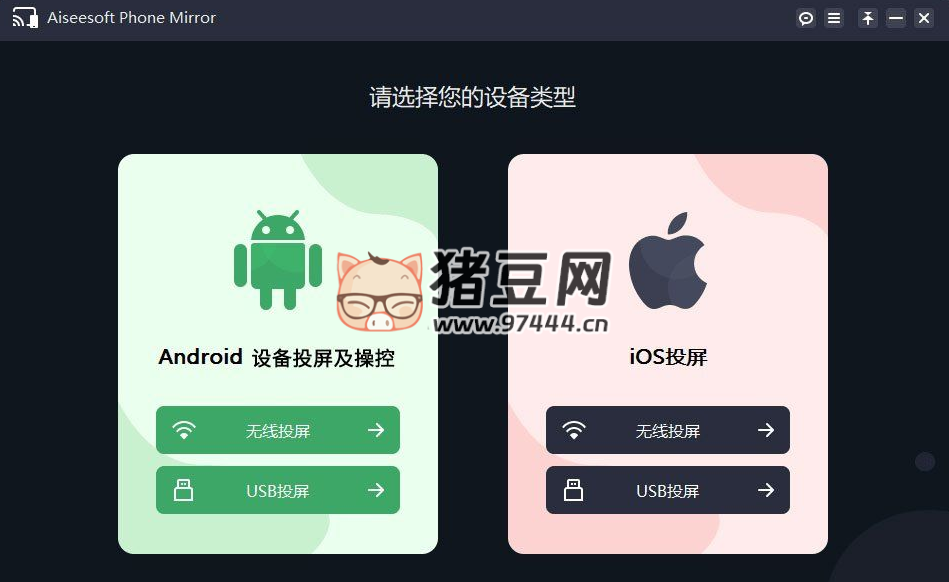Click Wi-Fi icon on iOS wireless button

[x=574, y=430]
